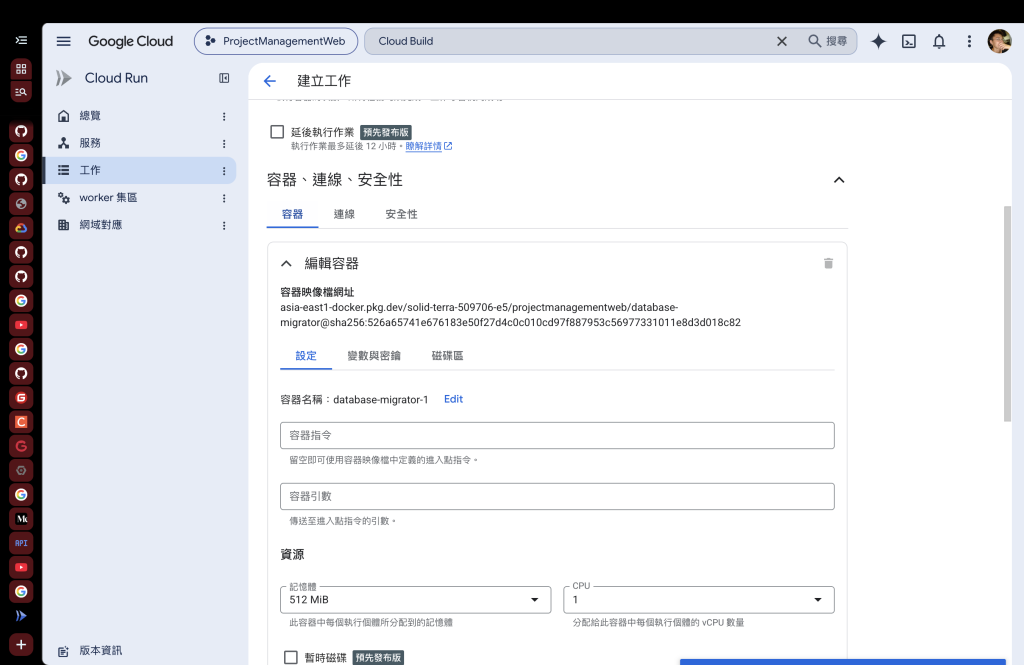Open the account avatar menu
The width and height of the screenshot is (1024, 665).
pos(999,41)
